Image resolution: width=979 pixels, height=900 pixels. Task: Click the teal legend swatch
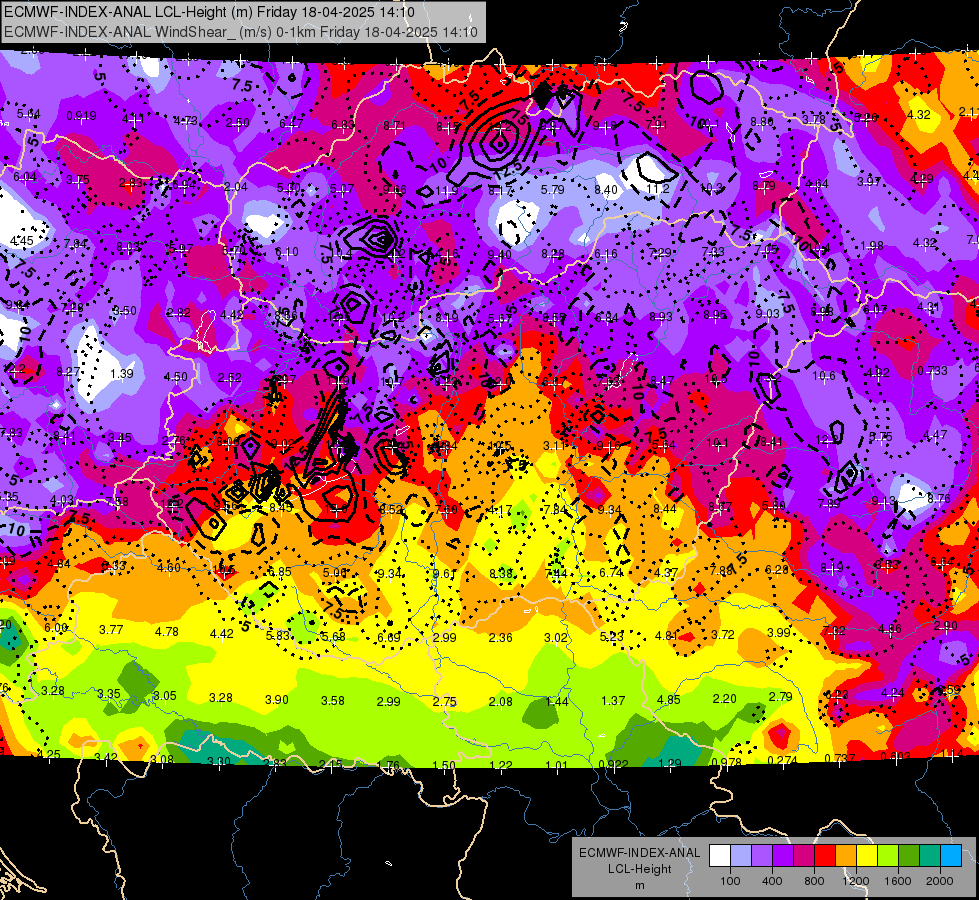[x=930, y=856]
